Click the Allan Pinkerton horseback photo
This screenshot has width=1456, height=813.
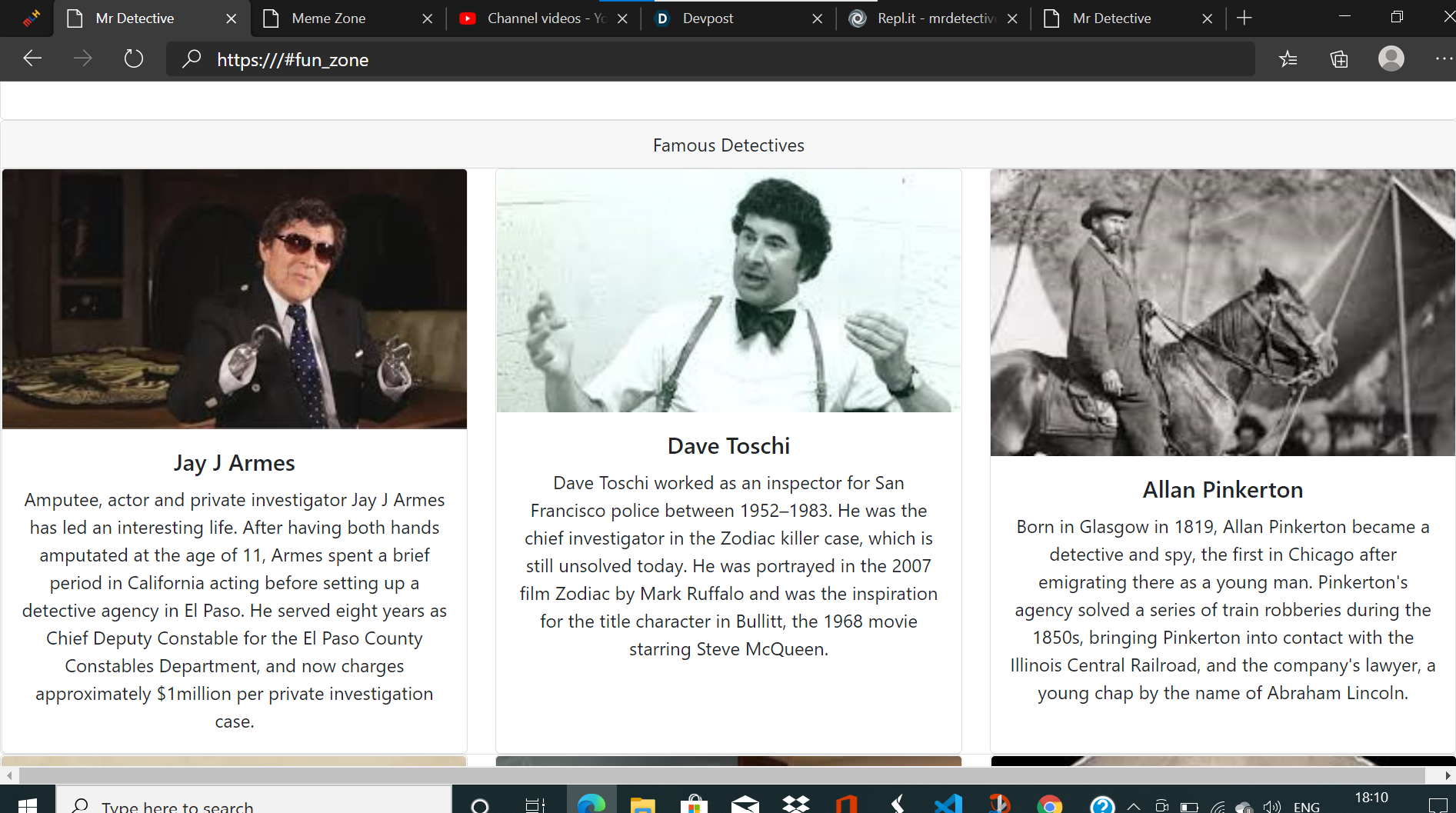[x=1222, y=312]
